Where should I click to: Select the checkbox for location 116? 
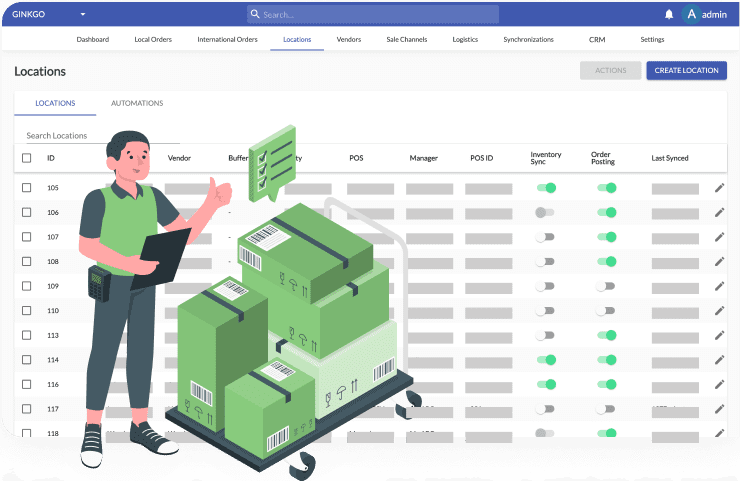26,384
